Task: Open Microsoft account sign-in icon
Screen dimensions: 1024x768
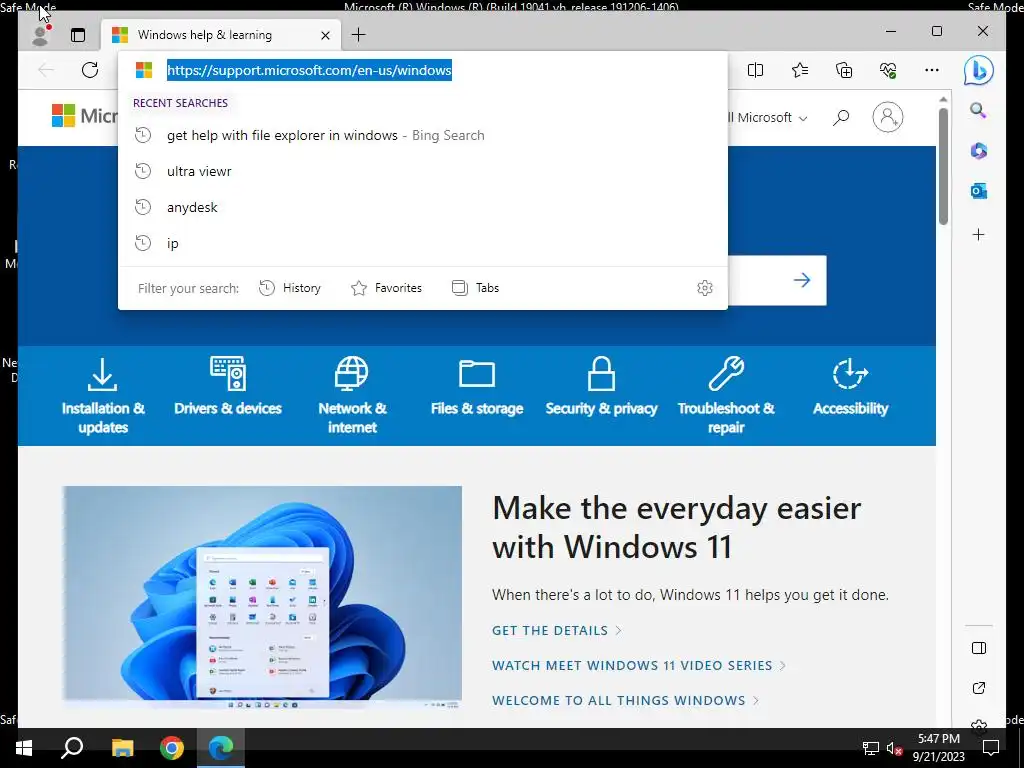Action: (x=888, y=118)
